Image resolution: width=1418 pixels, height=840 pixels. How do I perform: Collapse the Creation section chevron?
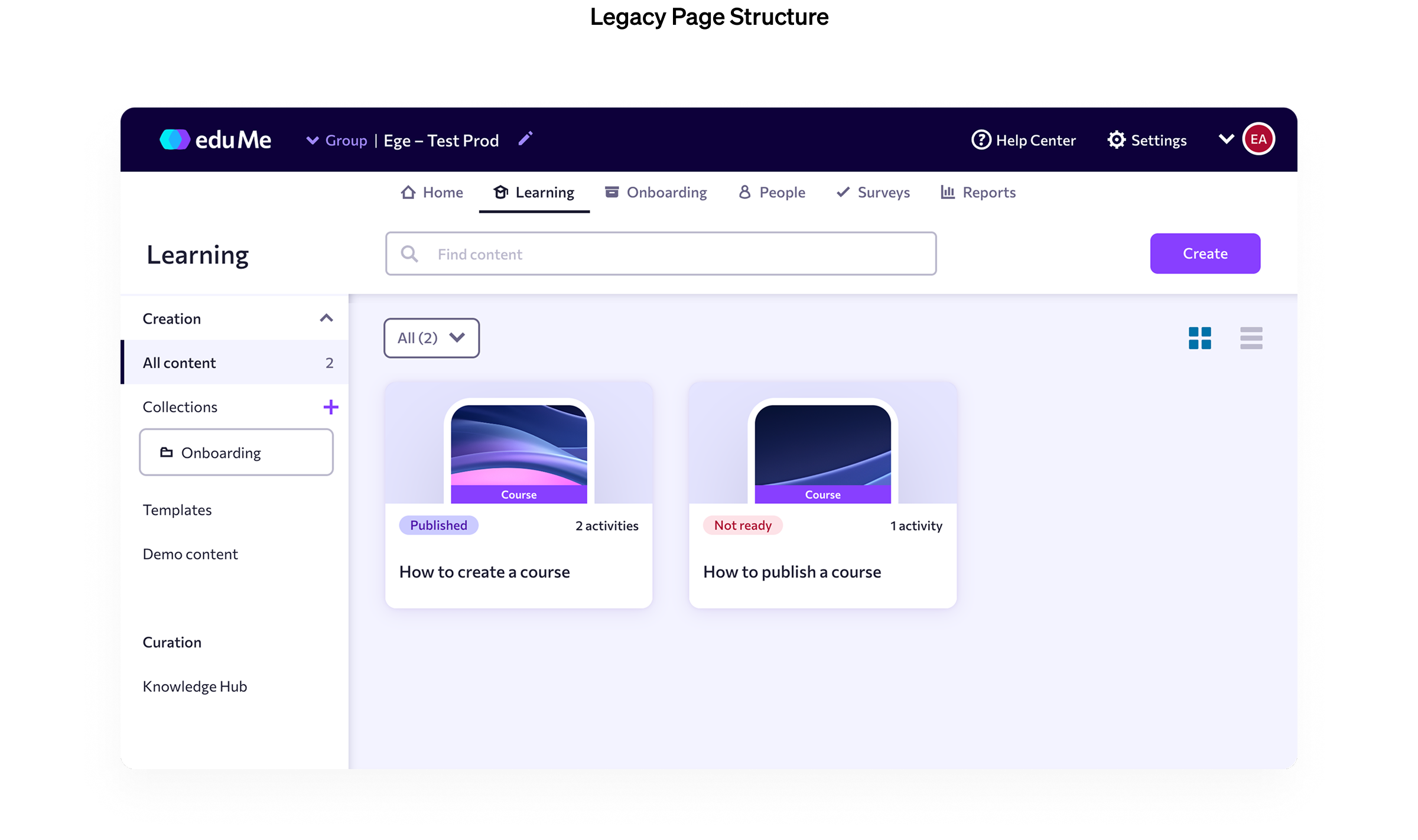click(x=326, y=318)
